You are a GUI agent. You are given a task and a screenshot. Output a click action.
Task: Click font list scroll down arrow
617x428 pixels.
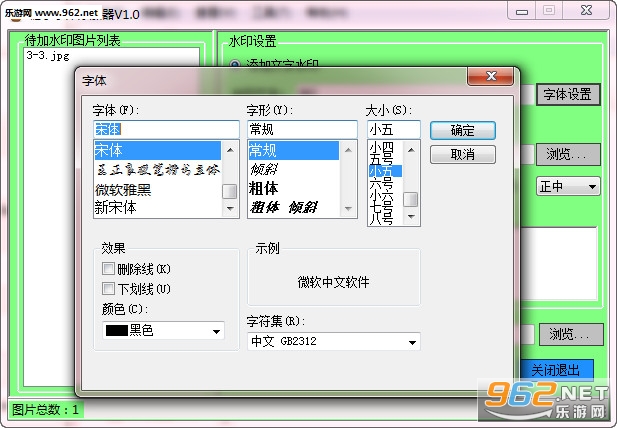pos(230,208)
